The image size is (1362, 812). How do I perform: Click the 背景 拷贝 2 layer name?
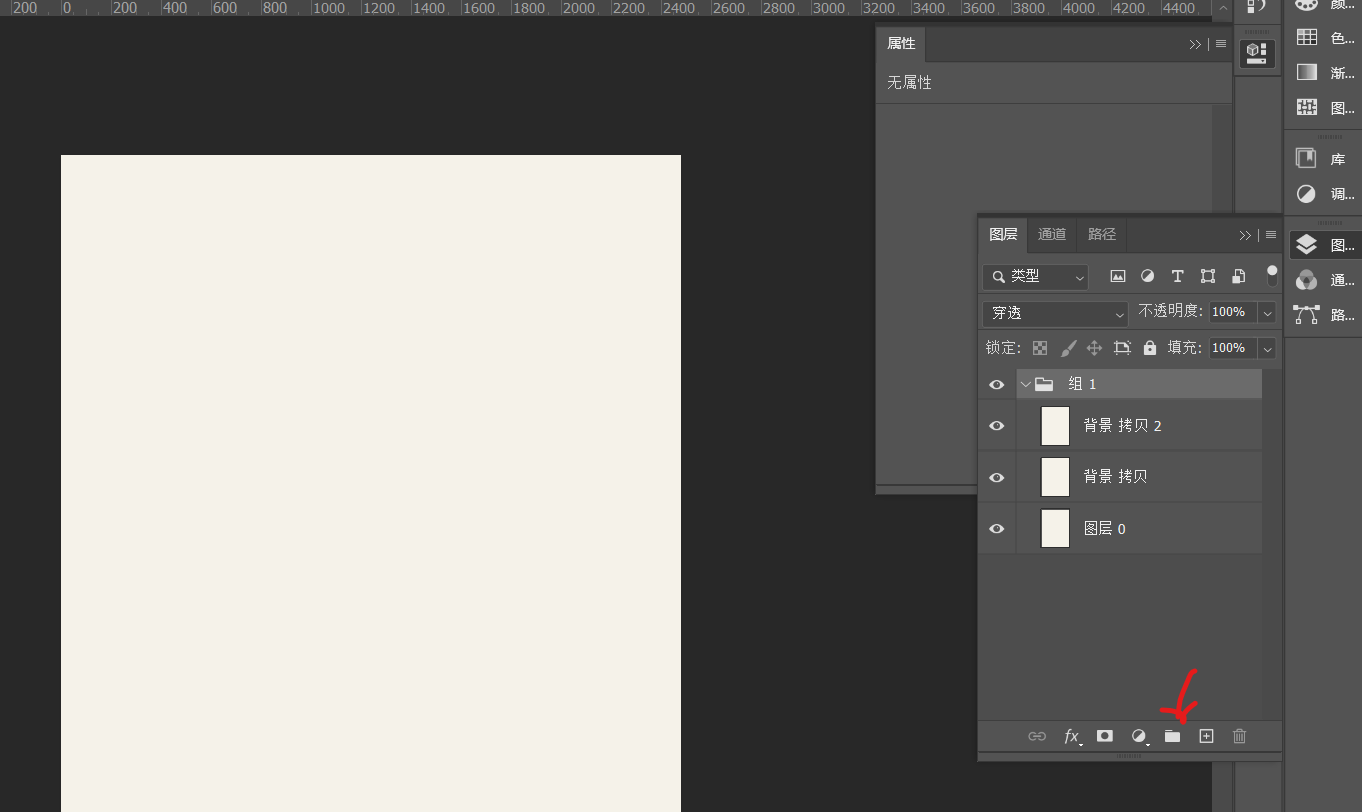1122,426
